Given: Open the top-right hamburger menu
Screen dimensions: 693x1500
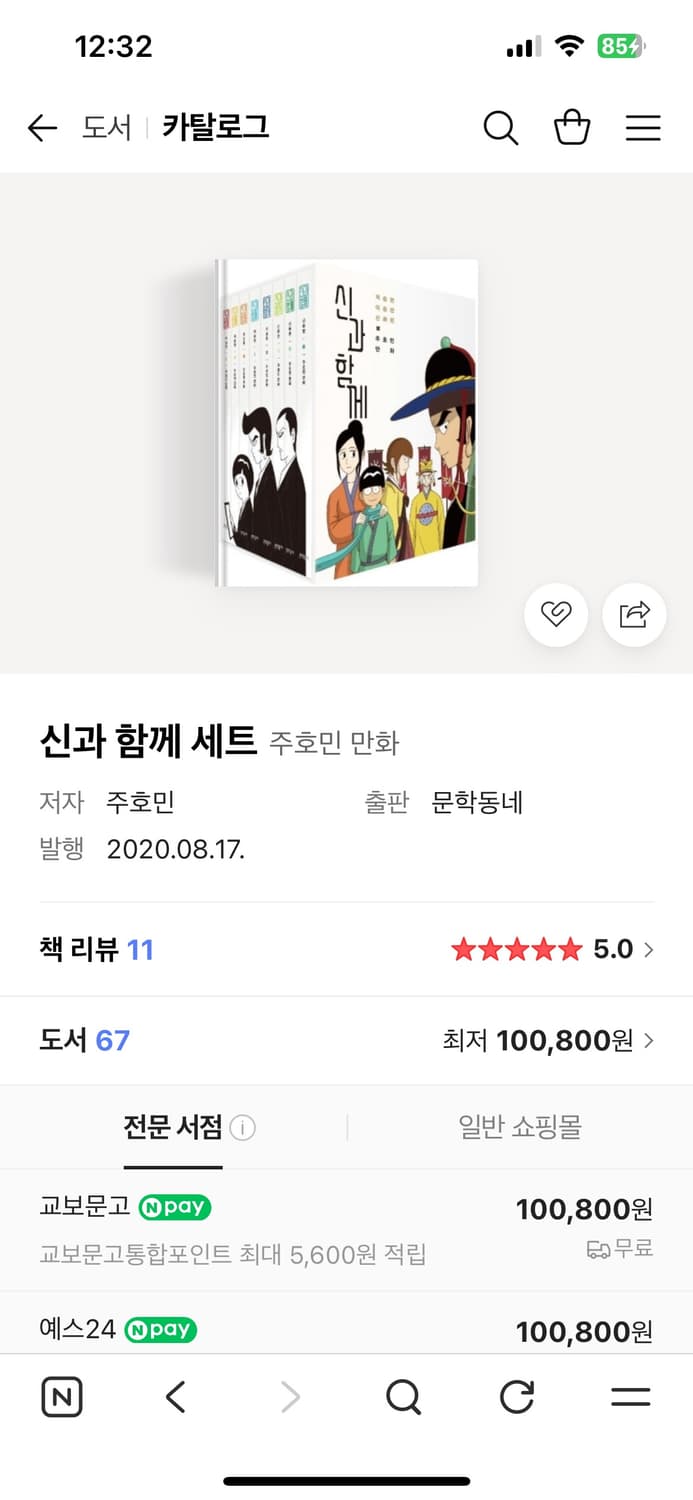Looking at the screenshot, I should (x=643, y=128).
